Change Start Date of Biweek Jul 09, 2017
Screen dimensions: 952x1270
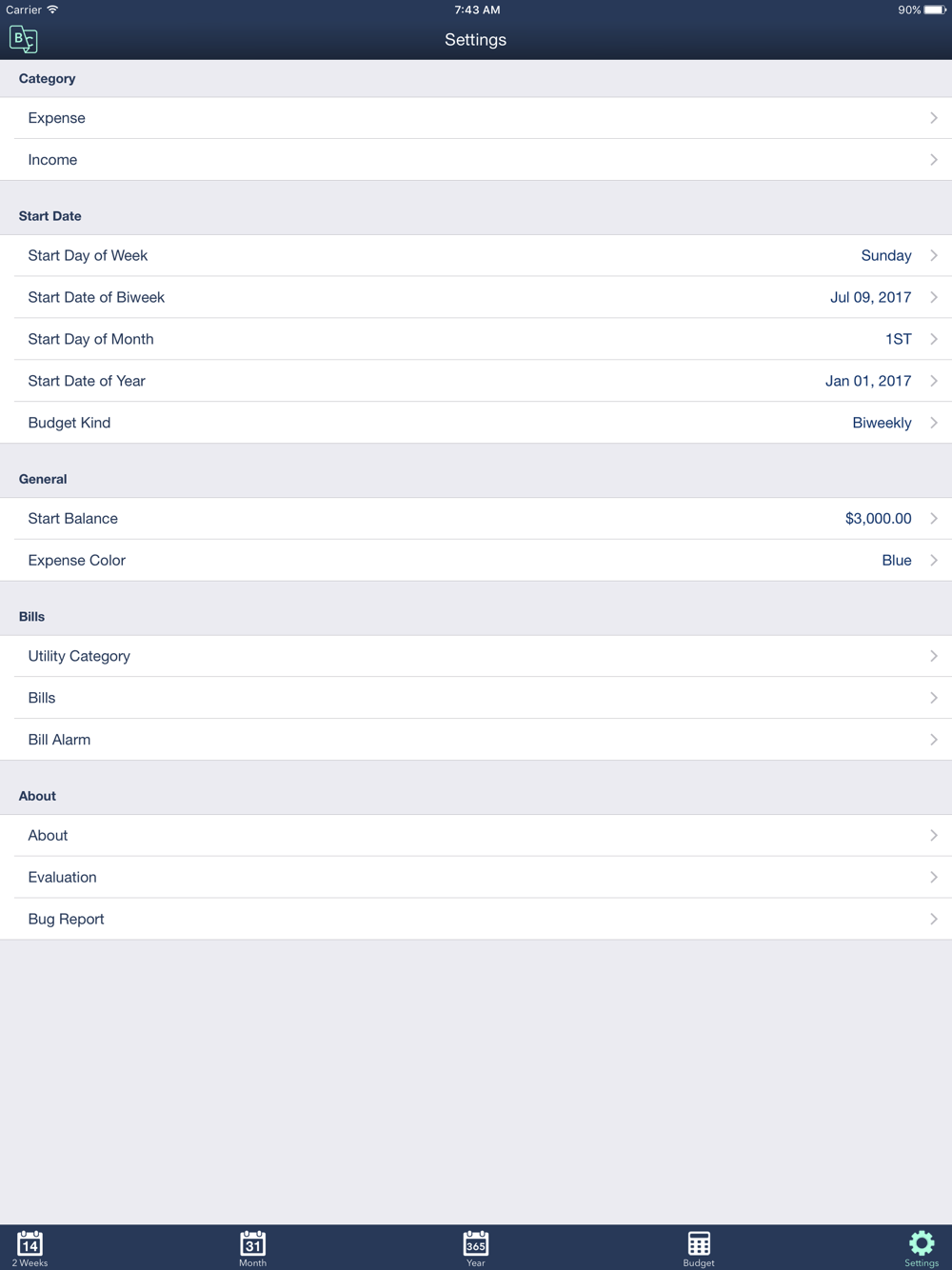[476, 297]
